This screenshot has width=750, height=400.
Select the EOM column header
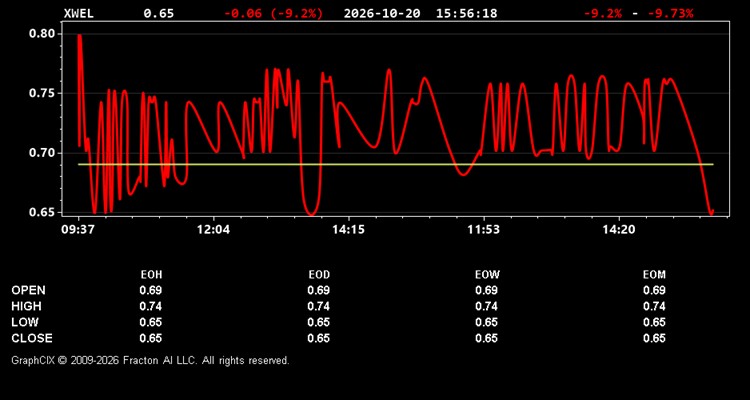[x=654, y=275]
